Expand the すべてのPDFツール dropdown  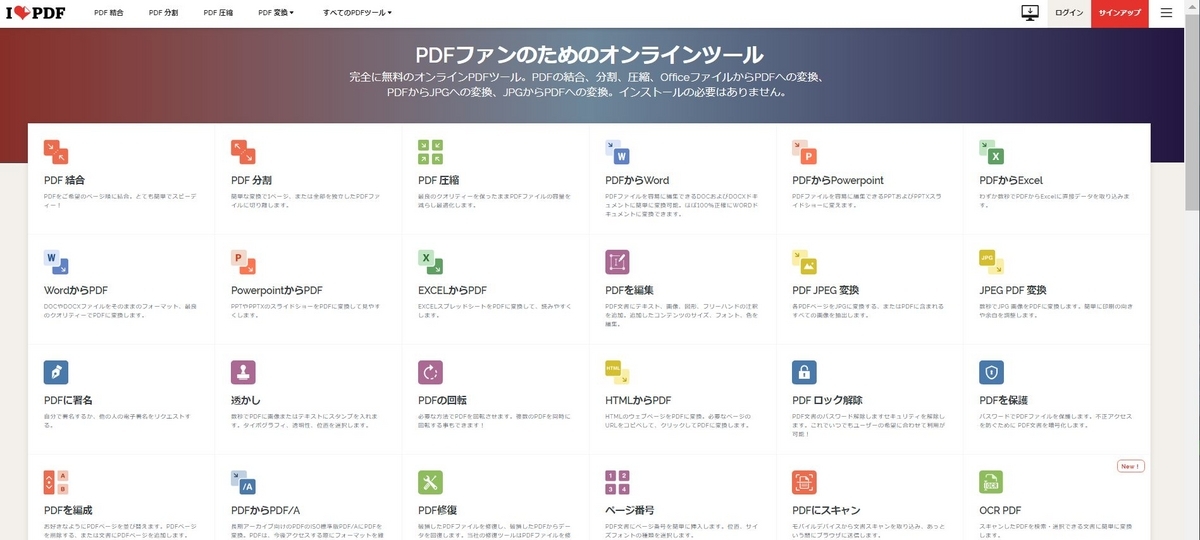358,13
